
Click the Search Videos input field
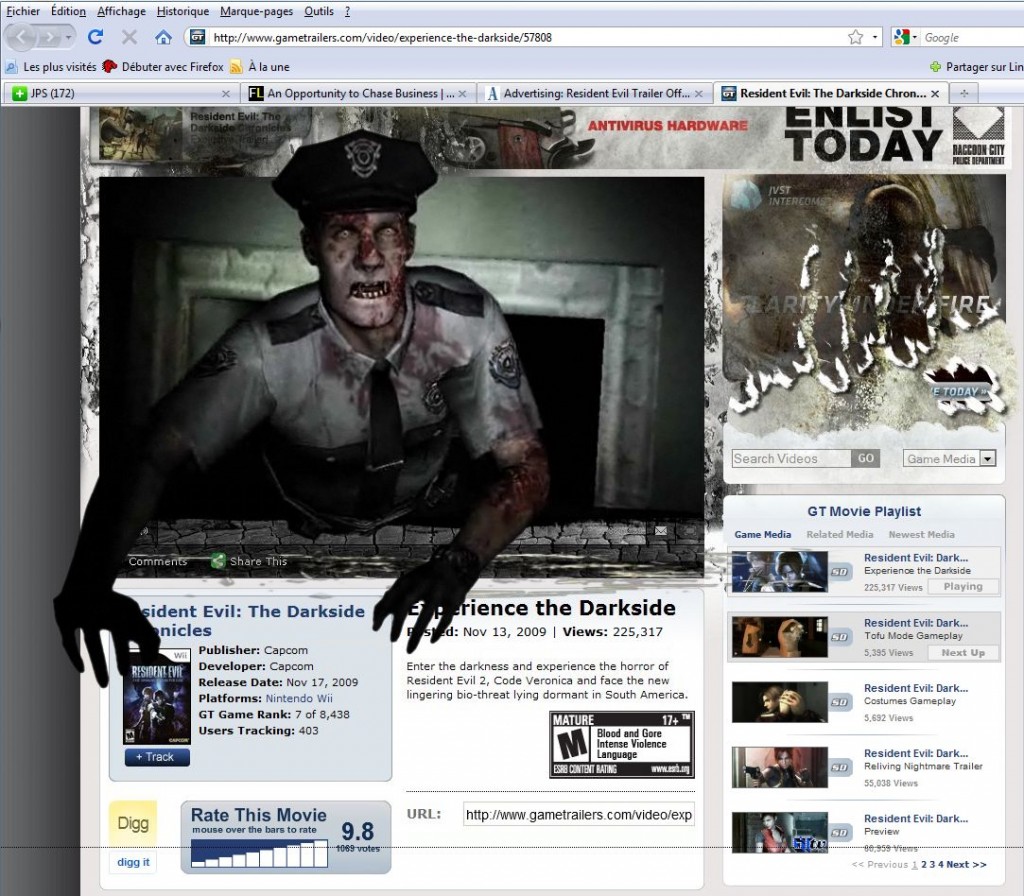point(790,458)
